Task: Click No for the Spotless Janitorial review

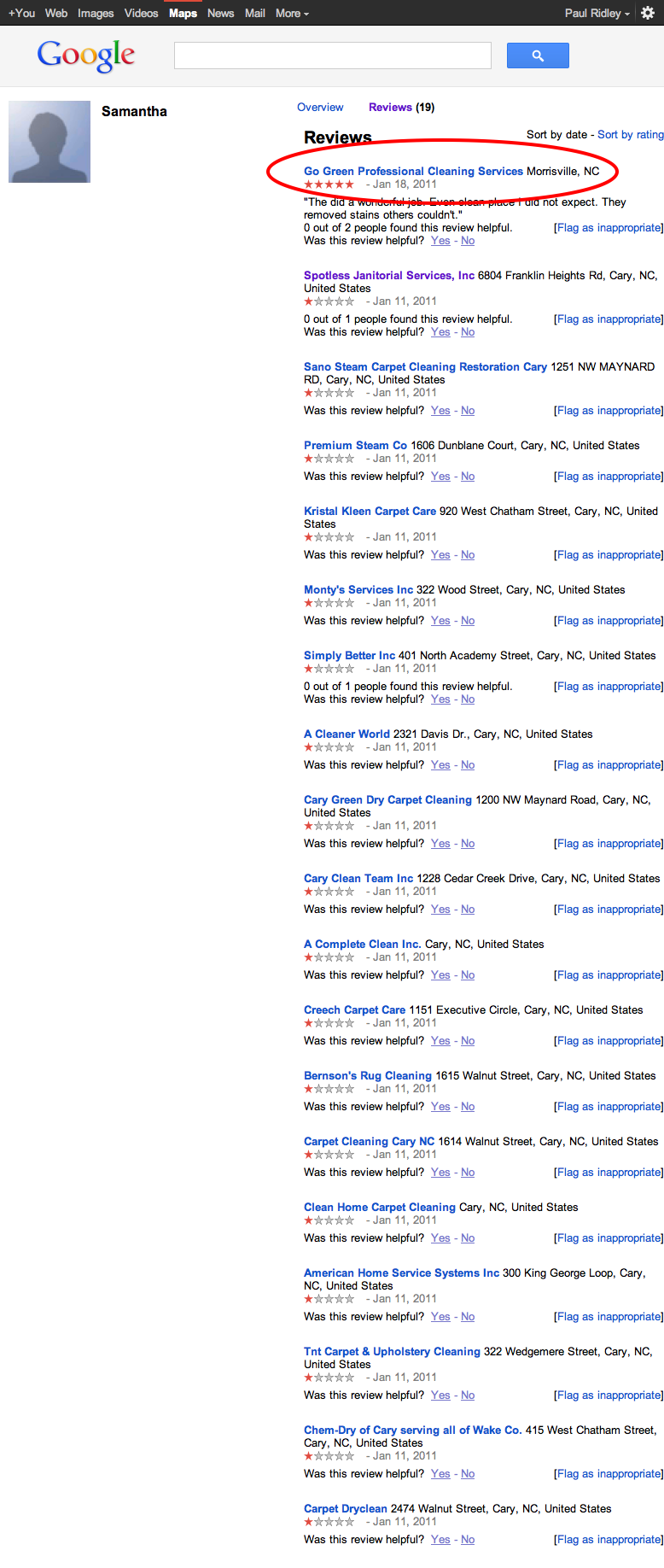Action: point(468,332)
